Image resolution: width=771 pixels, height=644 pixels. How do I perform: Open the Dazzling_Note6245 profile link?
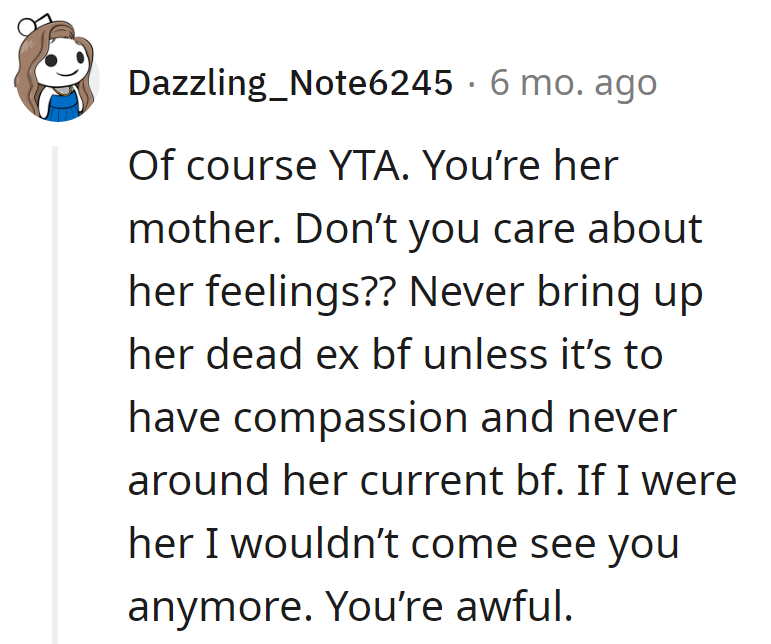tap(290, 83)
